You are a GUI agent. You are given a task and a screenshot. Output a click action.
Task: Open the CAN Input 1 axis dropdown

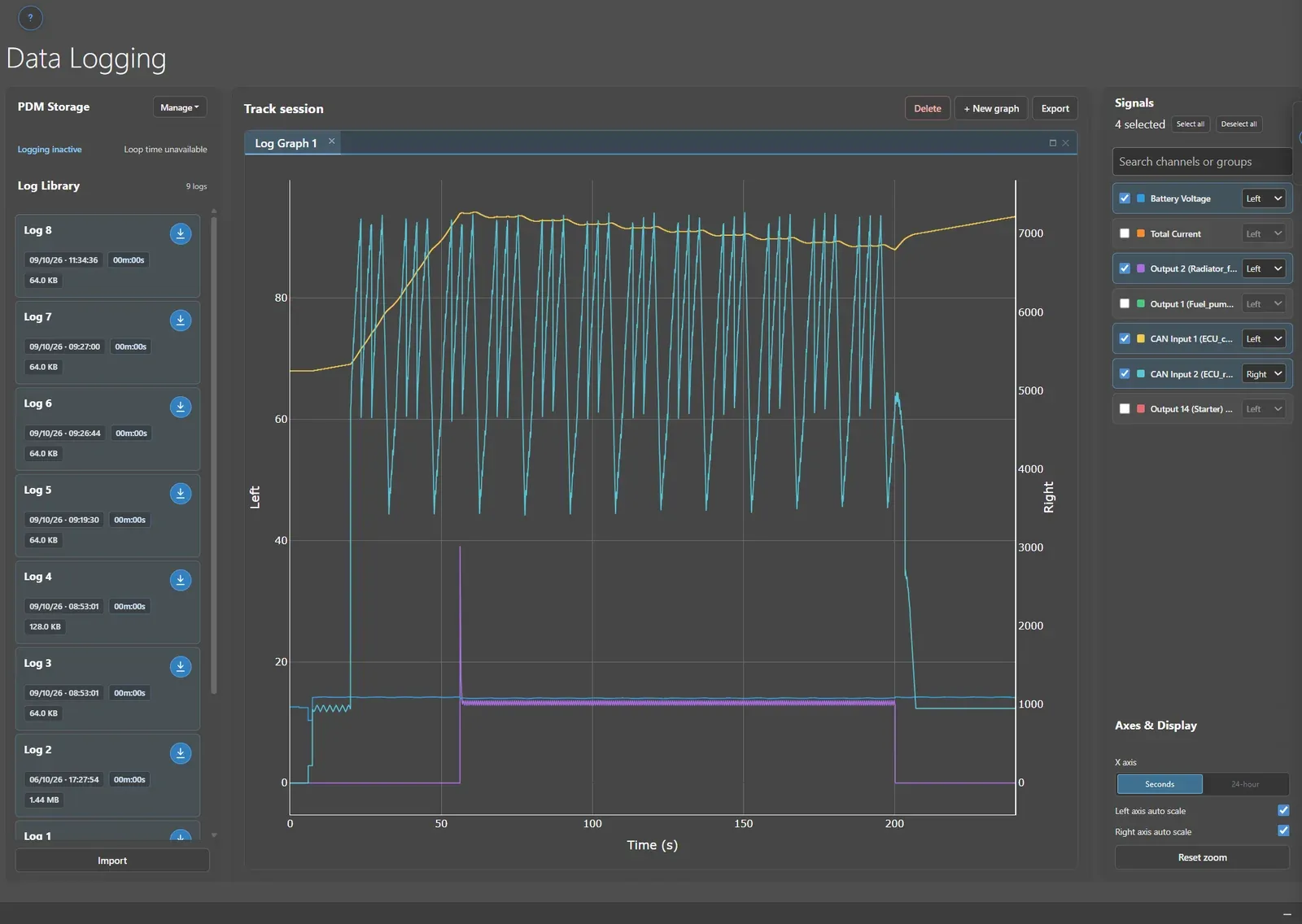tap(1264, 339)
